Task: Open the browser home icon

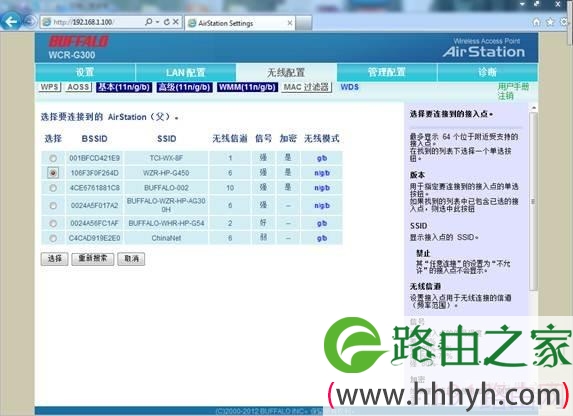Action: [536, 22]
